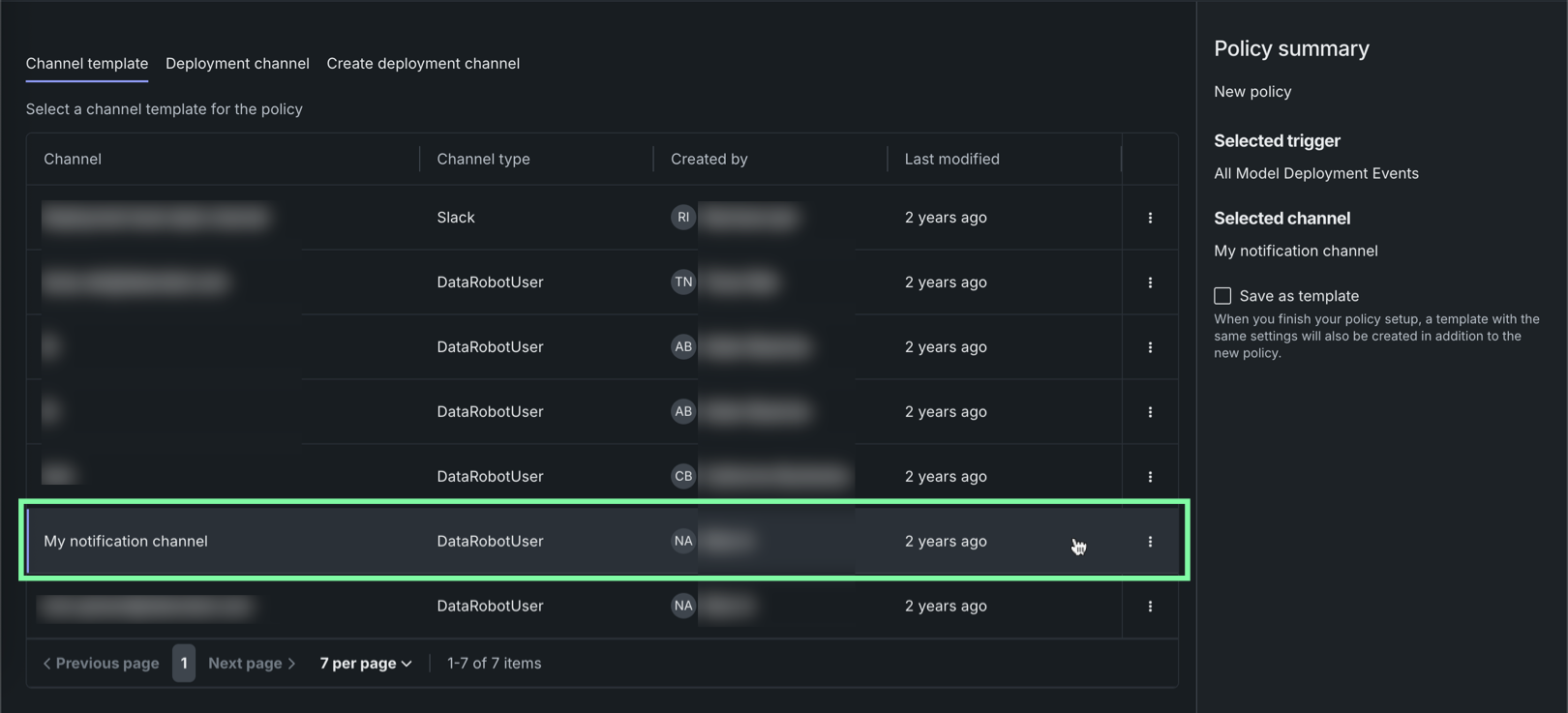Sort by the Last modified column header
The width and height of the screenshot is (1568, 713).
(x=951, y=160)
